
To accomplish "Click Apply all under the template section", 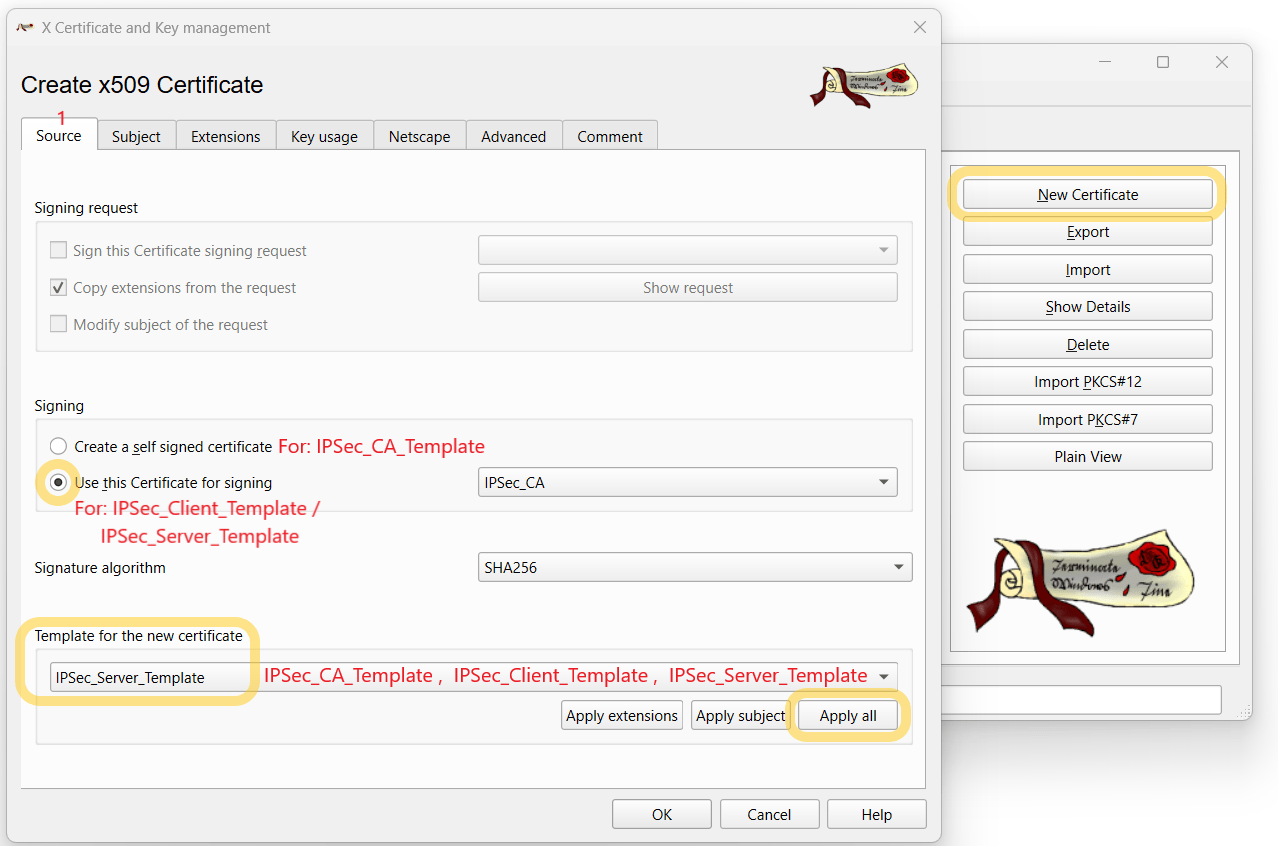I will coord(847,715).
